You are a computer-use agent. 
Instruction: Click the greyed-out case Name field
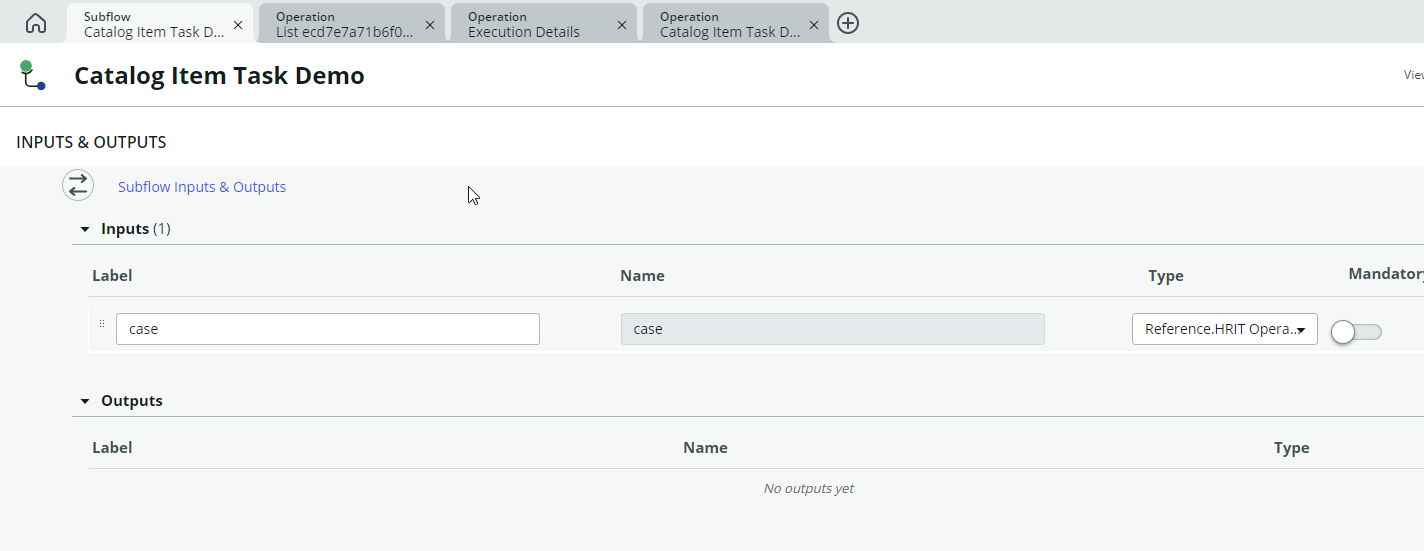coord(832,329)
